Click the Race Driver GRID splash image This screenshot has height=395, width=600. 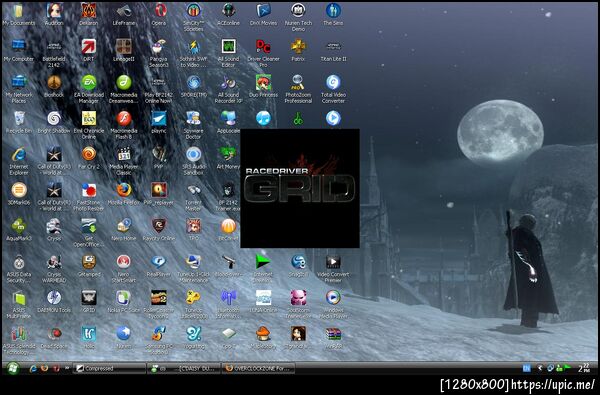tap(300, 188)
